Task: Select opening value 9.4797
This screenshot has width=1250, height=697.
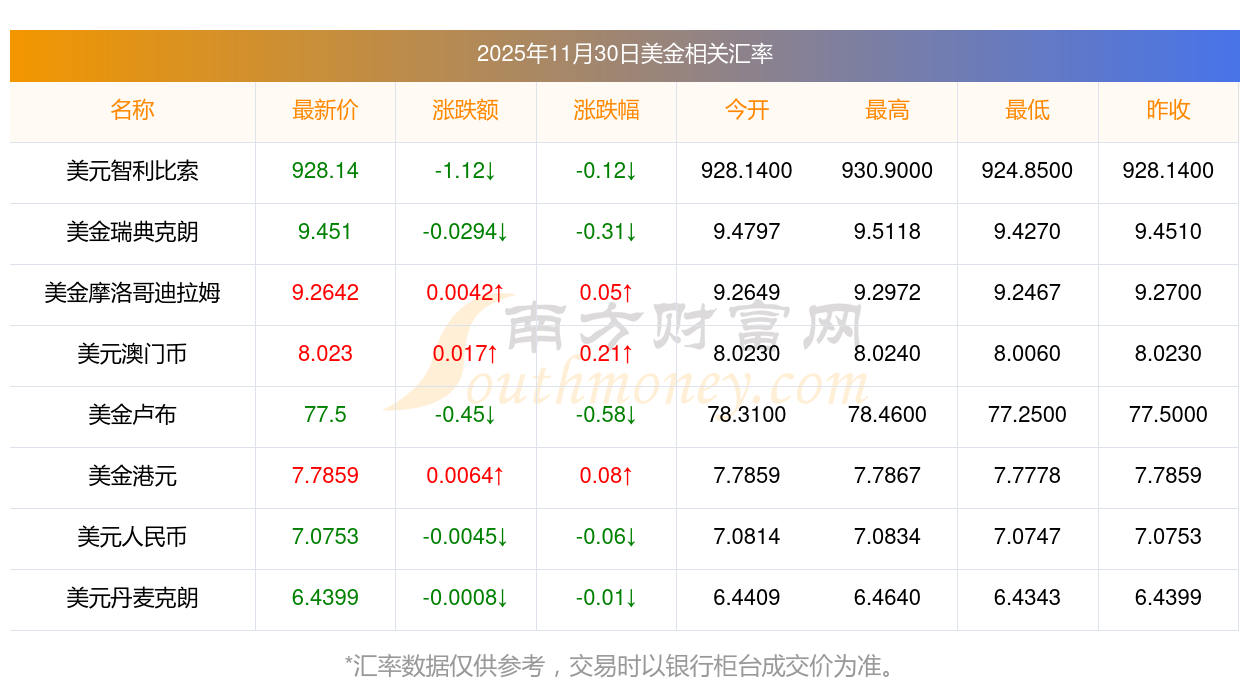Action: 747,232
